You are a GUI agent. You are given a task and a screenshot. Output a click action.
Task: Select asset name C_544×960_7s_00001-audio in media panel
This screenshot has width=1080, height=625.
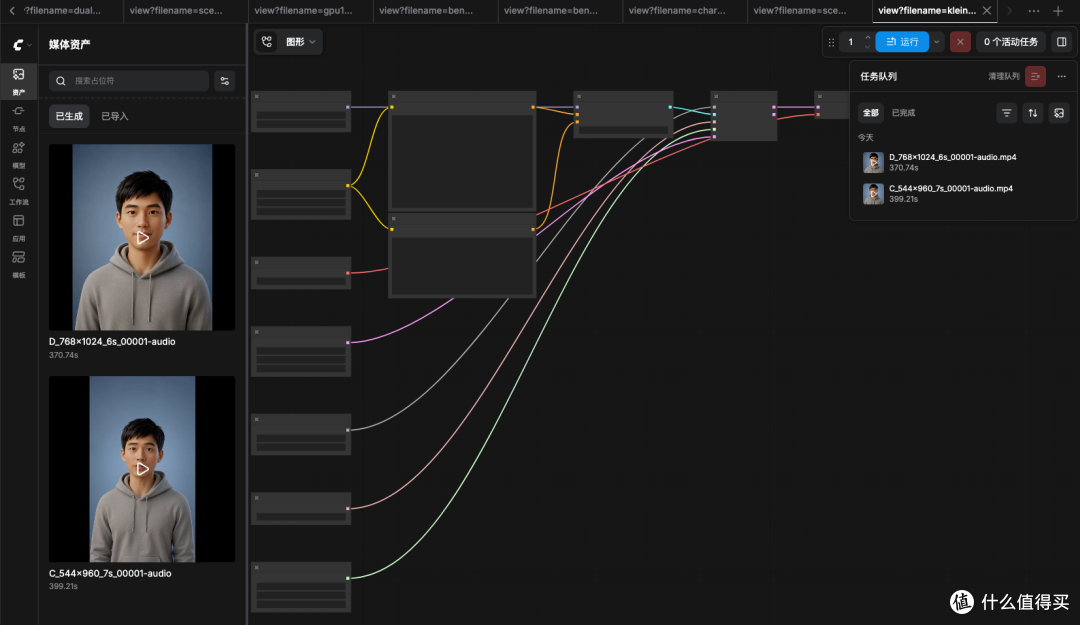(110, 573)
